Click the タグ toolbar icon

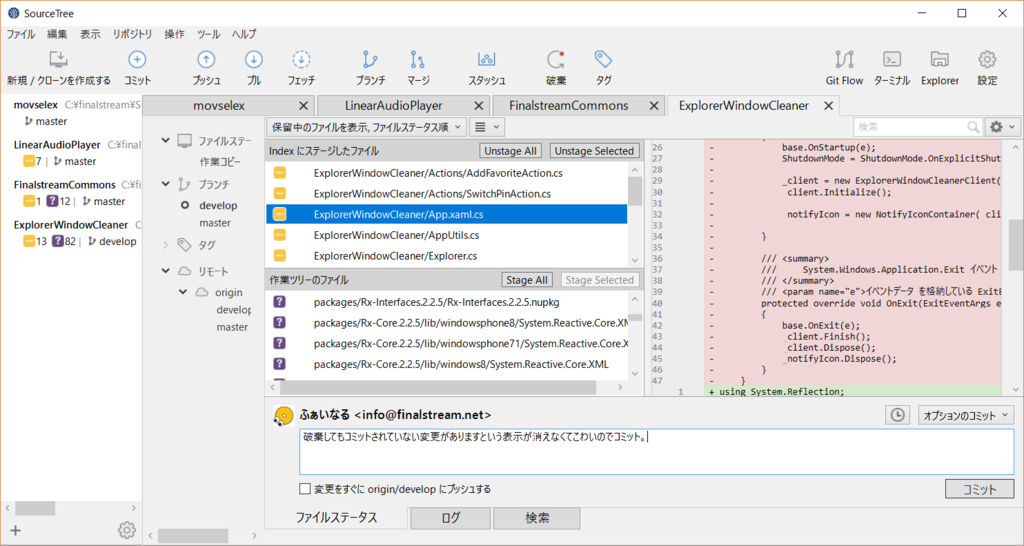(x=603, y=60)
